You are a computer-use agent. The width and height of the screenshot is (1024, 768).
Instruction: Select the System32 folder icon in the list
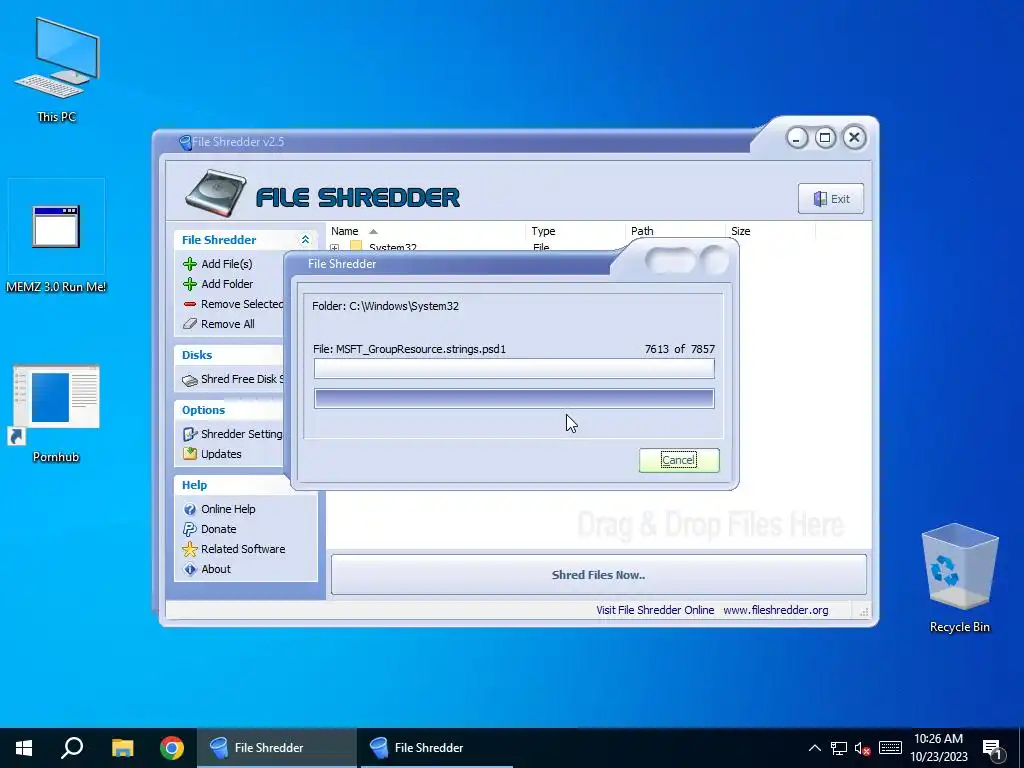coord(356,247)
